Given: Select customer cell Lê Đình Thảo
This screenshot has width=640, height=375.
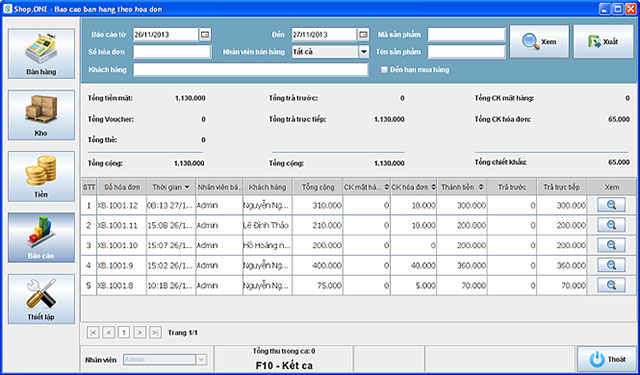Looking at the screenshot, I should pos(267,225).
